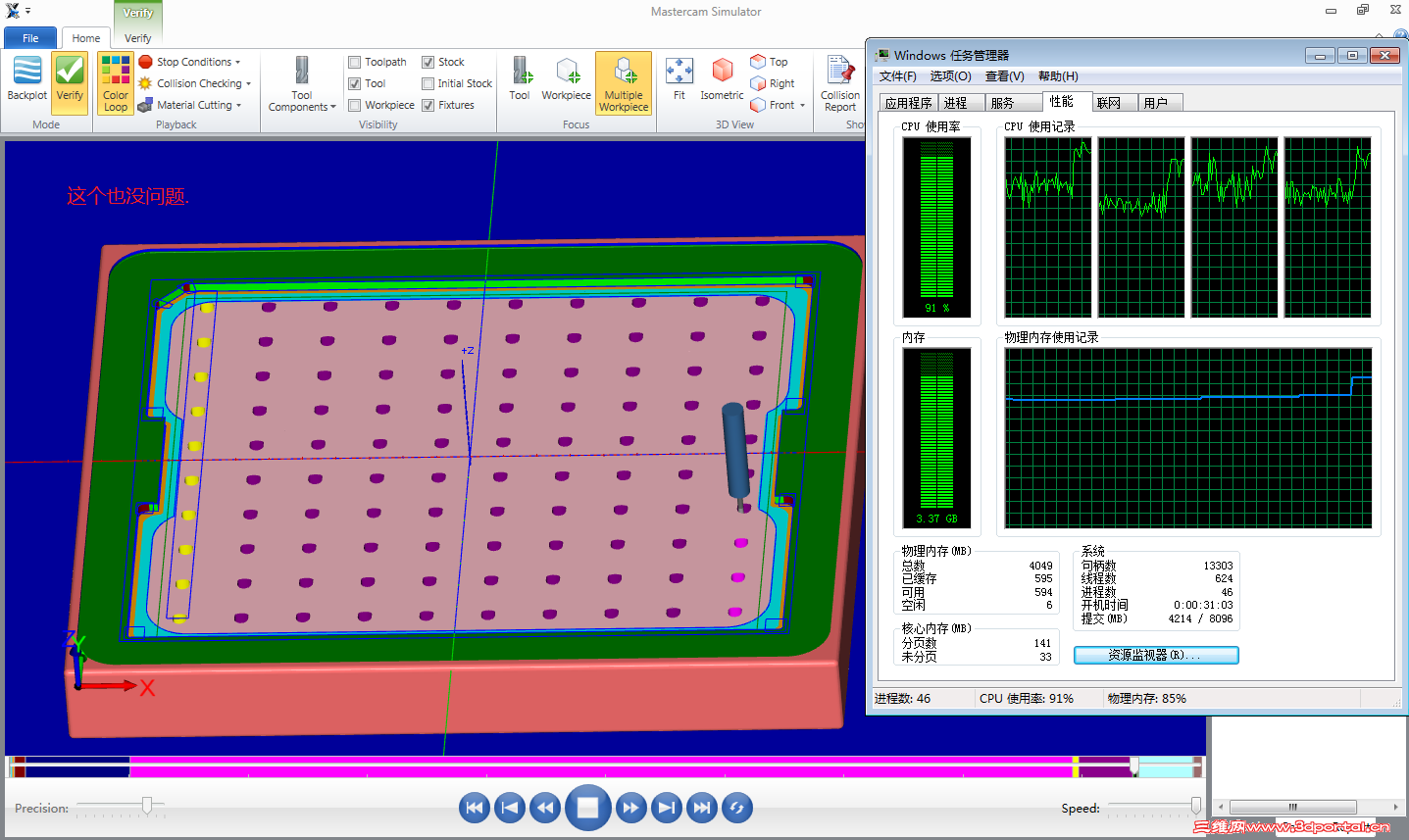Open the Tool Components menu
The height and width of the screenshot is (840, 1409).
point(302,83)
